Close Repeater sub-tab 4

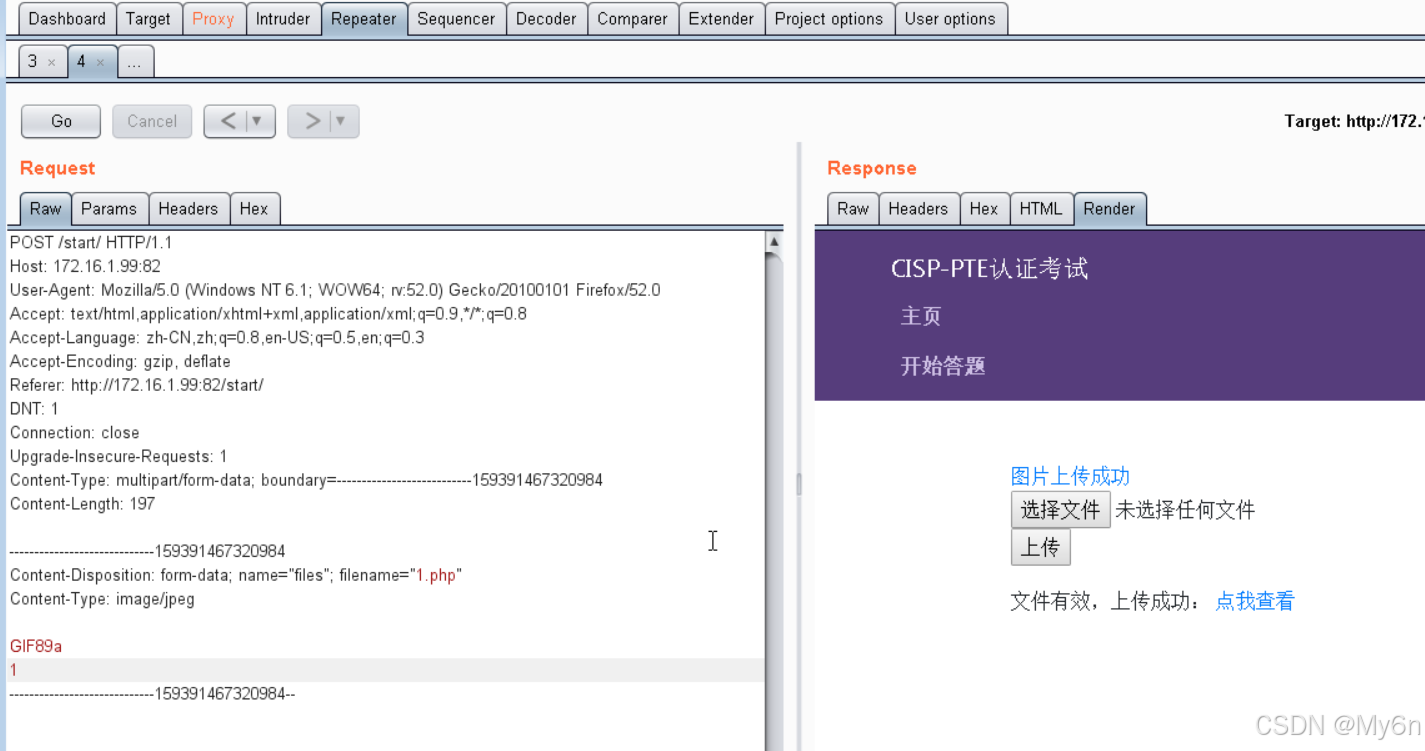click(100, 63)
